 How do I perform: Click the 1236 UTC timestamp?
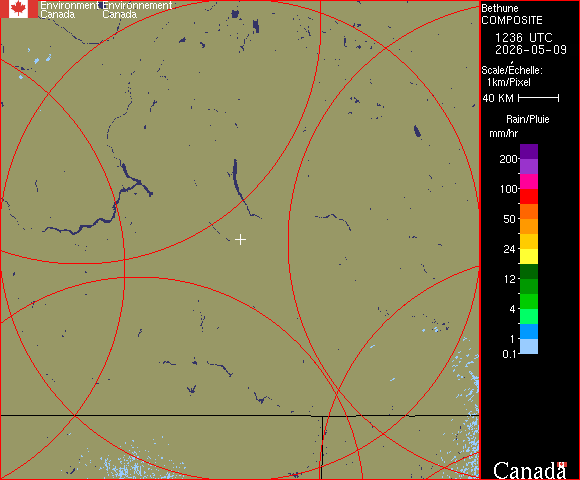click(x=523, y=38)
